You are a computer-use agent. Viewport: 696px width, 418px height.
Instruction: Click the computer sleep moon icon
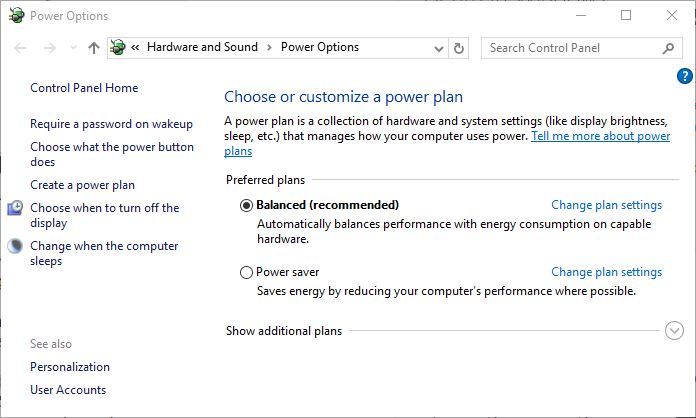(15, 246)
